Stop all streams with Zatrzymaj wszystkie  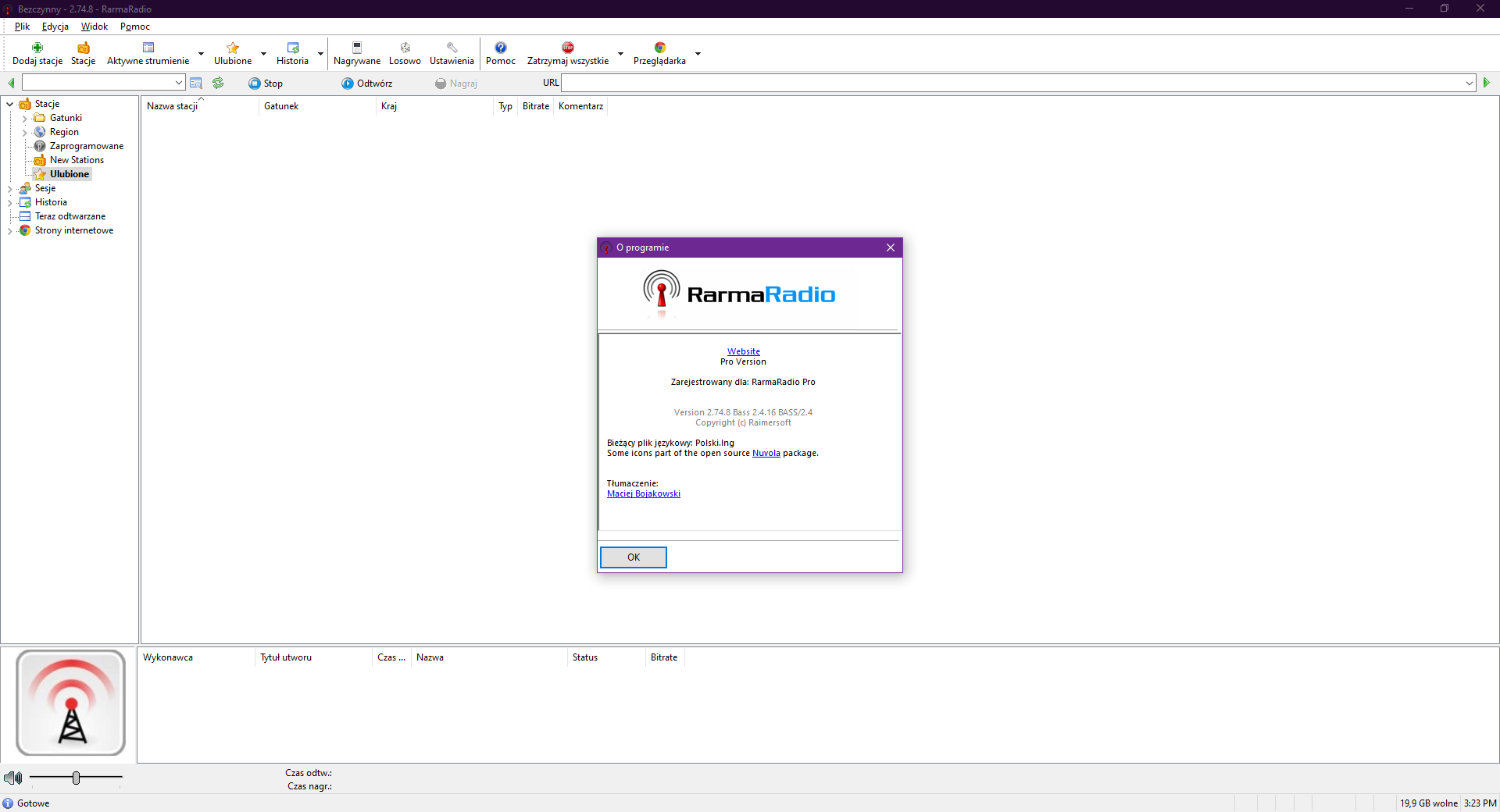tap(568, 53)
